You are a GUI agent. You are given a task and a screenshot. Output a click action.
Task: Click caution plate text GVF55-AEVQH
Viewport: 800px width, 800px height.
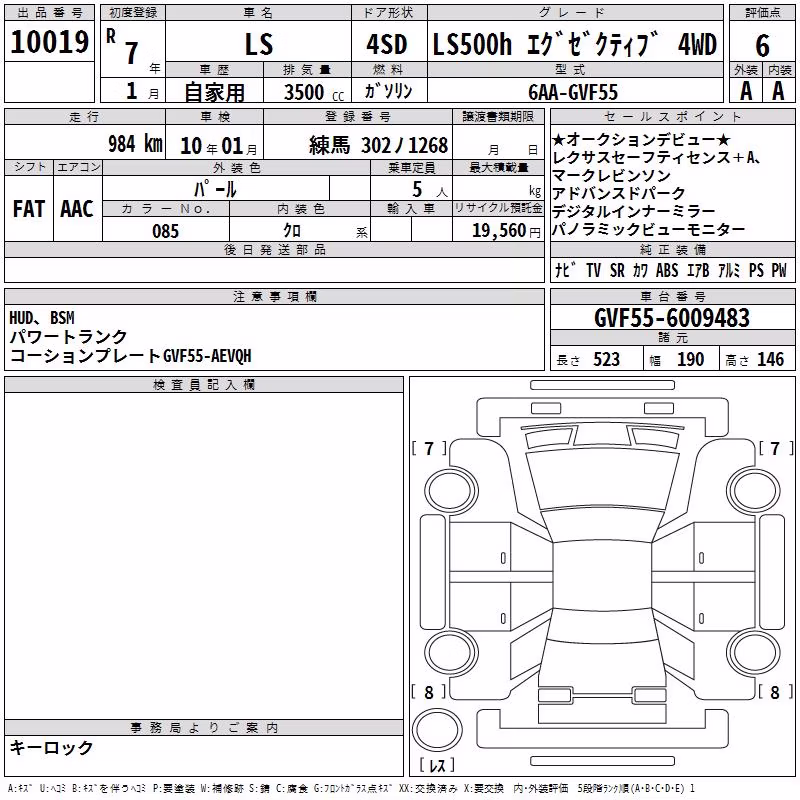tap(207, 356)
